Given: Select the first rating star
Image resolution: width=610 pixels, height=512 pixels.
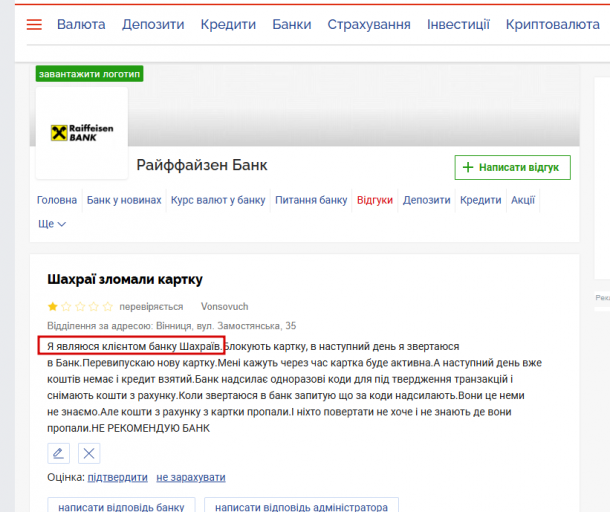Looking at the screenshot, I should (x=53, y=307).
